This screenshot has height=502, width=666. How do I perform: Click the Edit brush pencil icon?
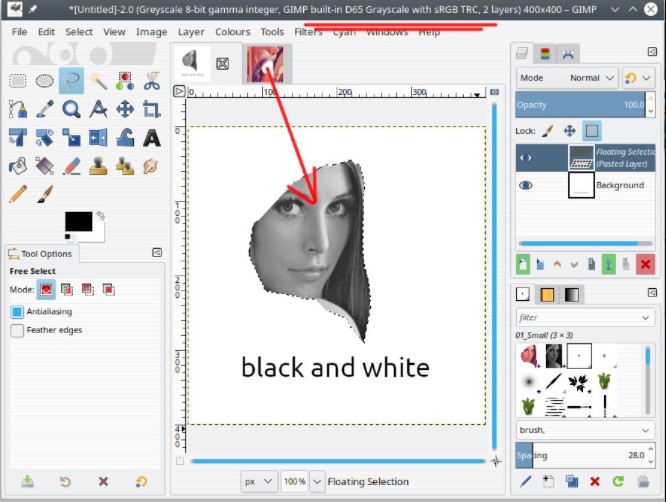point(525,481)
